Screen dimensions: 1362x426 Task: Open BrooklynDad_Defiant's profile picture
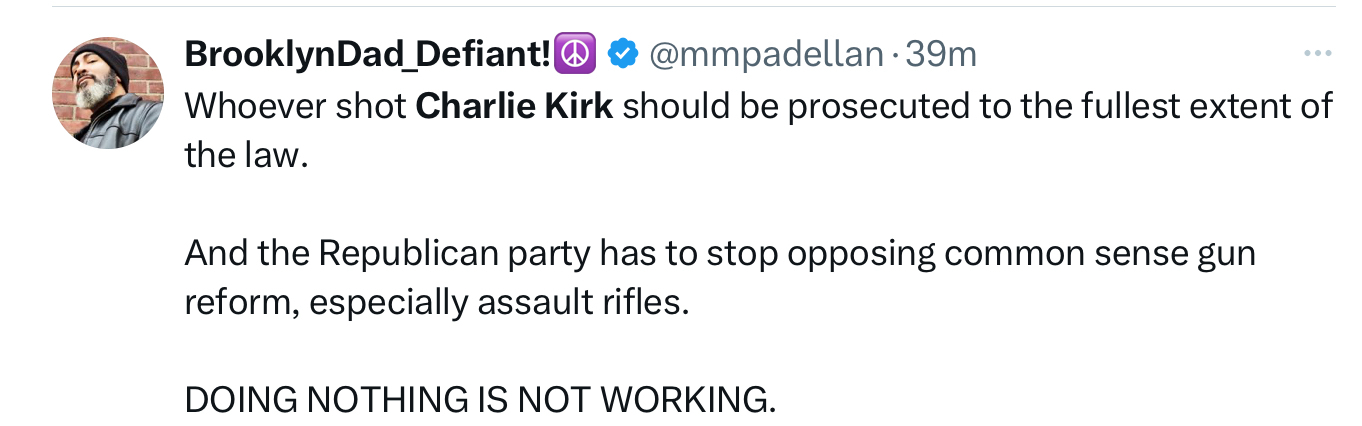click(108, 93)
